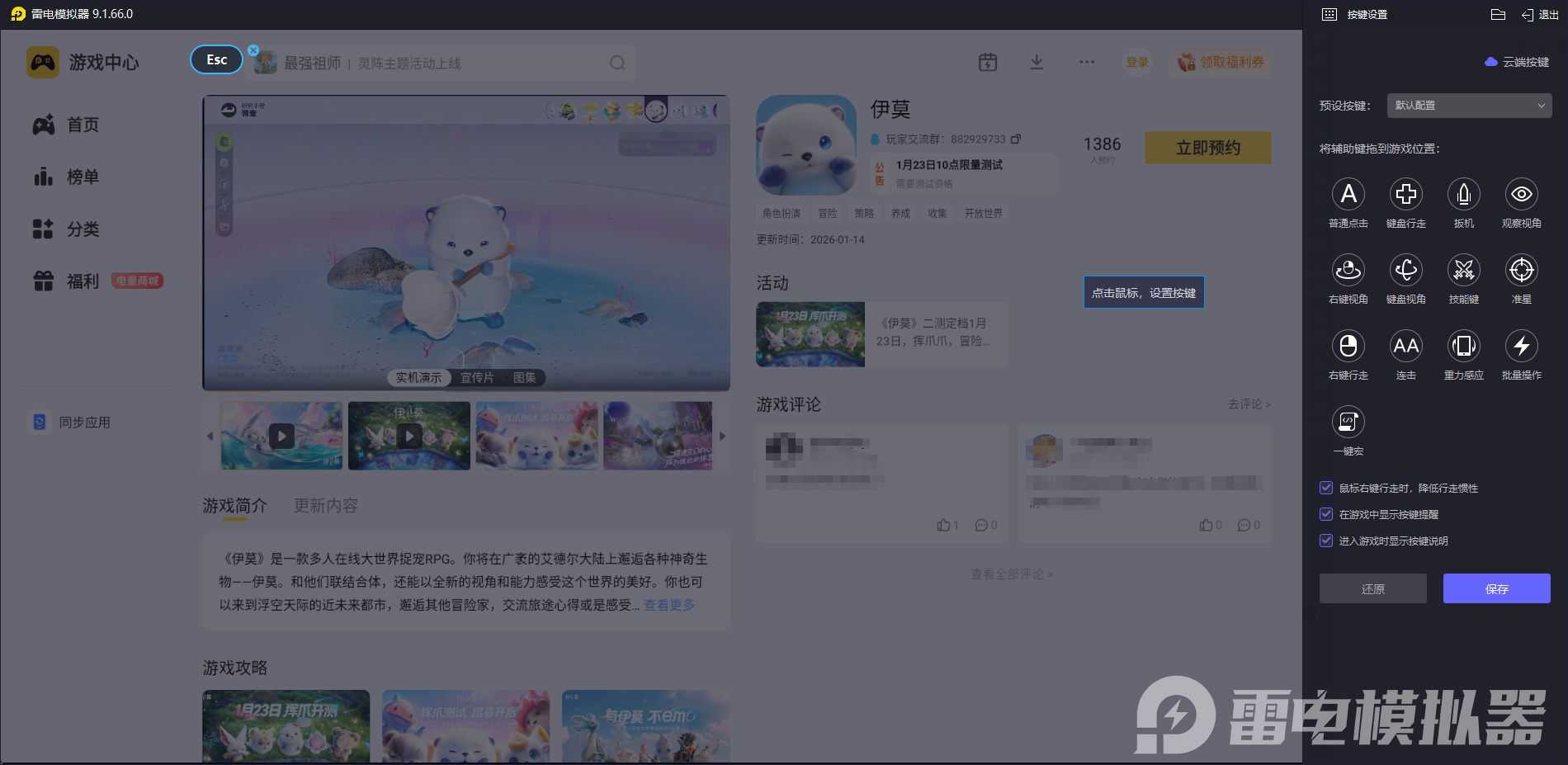Pick the 键盘行走 D-pad icon
The width and height of the screenshot is (1568, 765).
(x=1406, y=194)
